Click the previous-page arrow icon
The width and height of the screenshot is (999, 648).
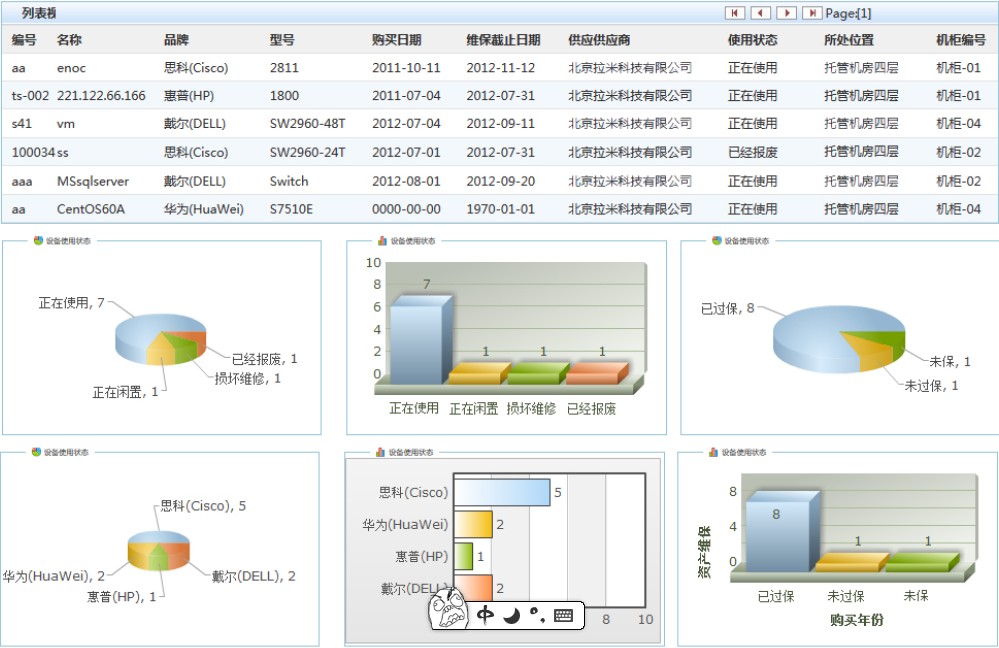point(761,13)
